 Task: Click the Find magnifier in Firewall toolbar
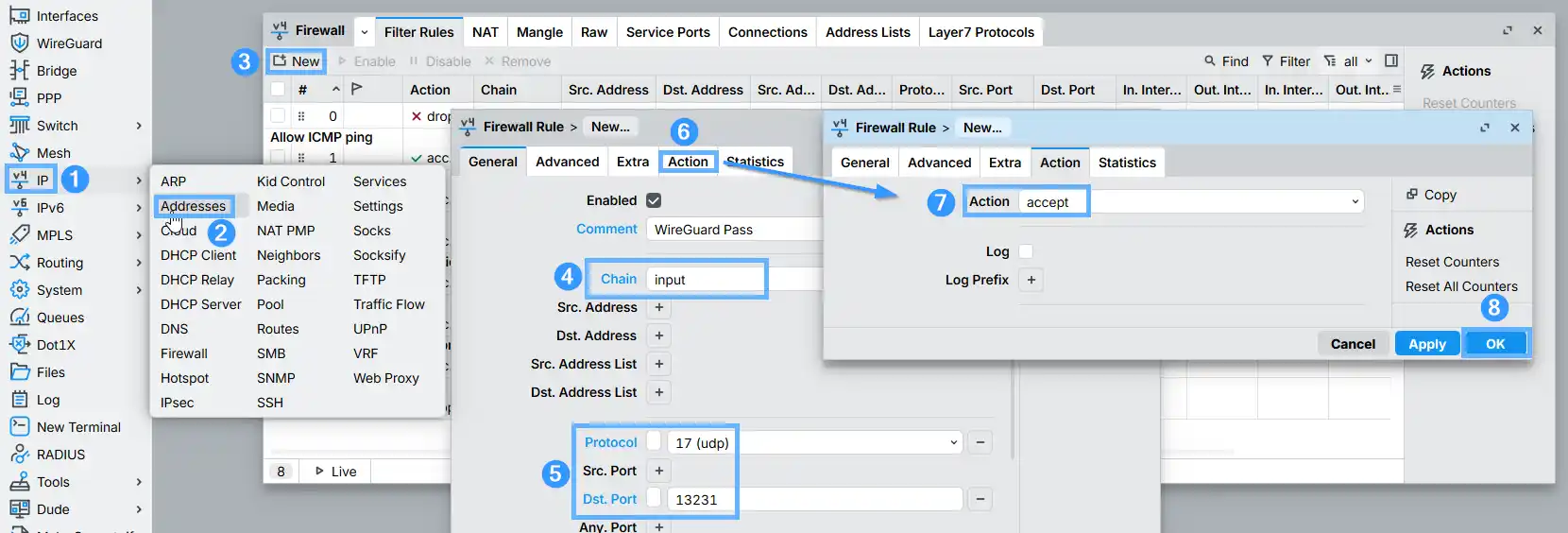coord(1210,61)
